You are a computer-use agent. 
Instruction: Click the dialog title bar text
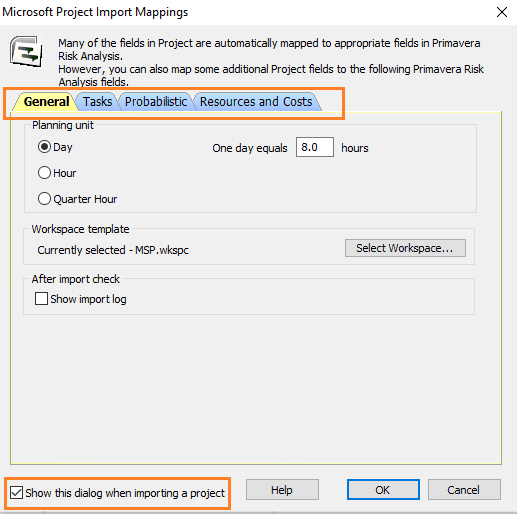point(95,12)
